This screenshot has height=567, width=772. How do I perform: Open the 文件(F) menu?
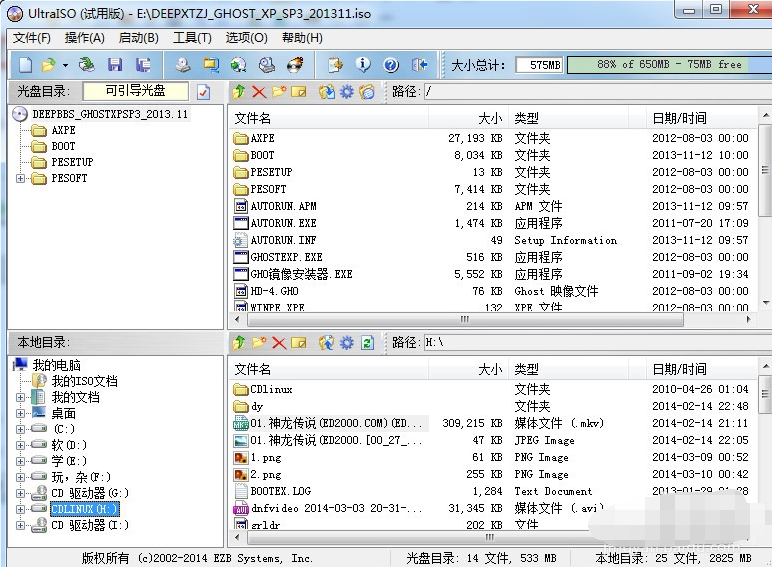31,38
